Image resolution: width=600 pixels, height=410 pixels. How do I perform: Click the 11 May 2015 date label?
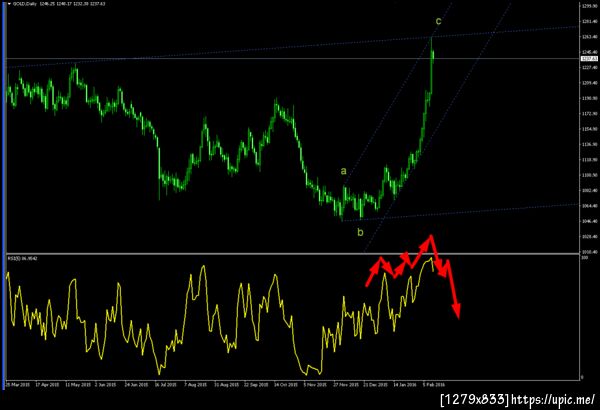click(x=78, y=384)
